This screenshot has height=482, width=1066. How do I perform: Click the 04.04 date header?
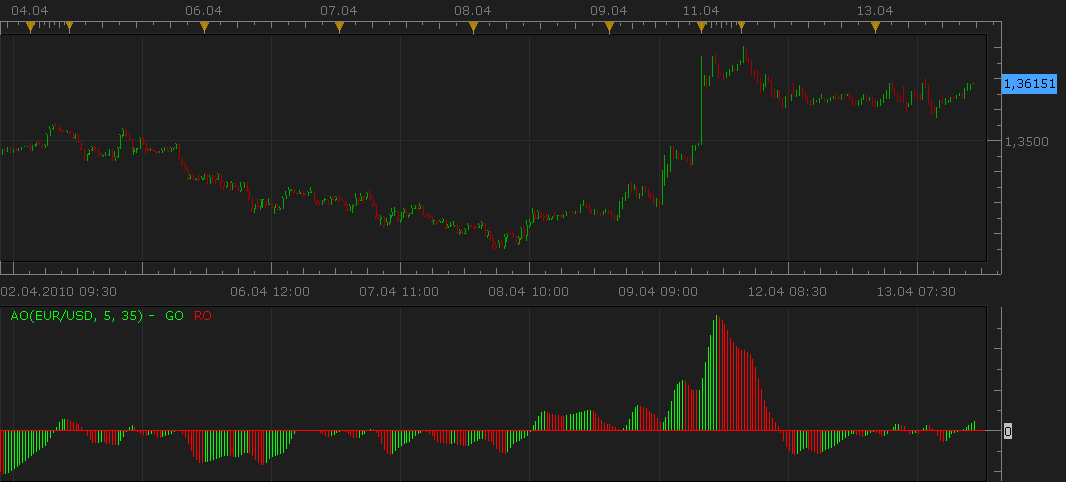coord(30,10)
